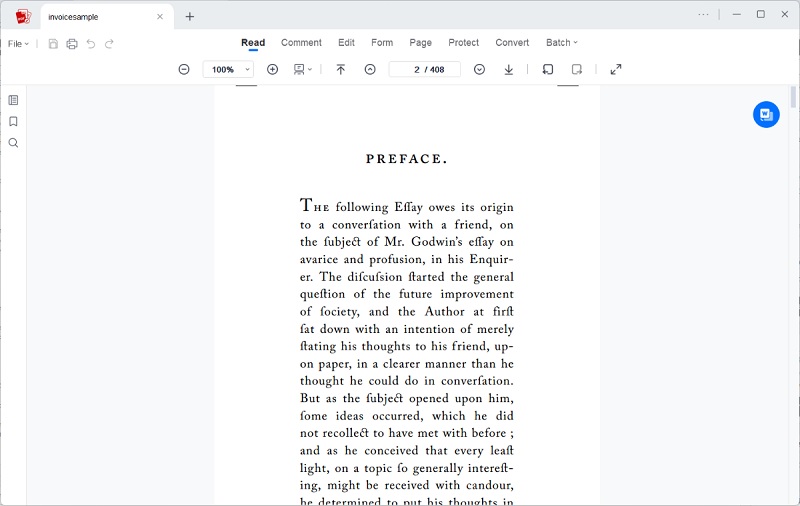The image size is (800, 506).
Task: Open the Form tab
Action: [382, 43]
